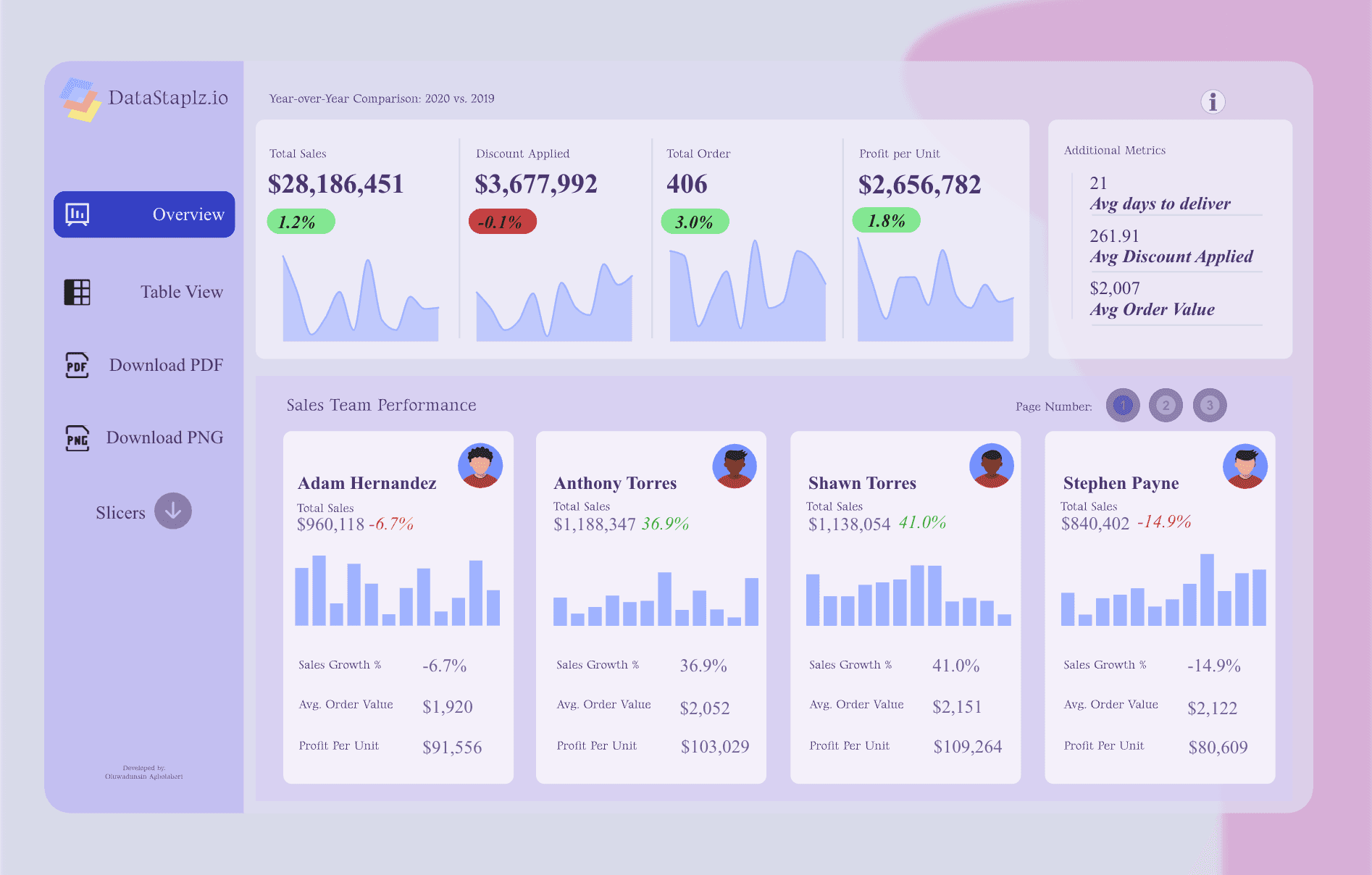Click the 1.8% Profit per Unit badge
This screenshot has width=1372, height=875.
click(x=887, y=220)
